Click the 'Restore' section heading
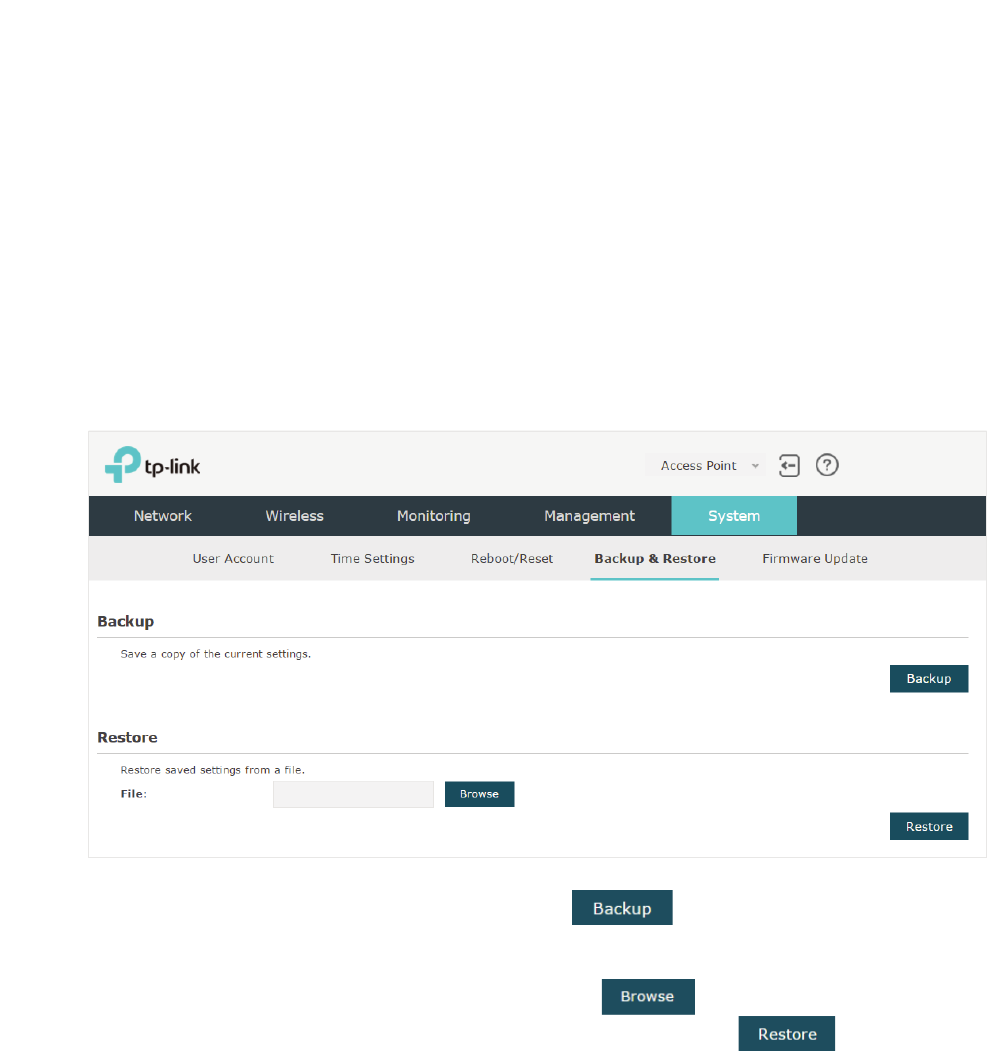Viewport: 987px width, 1051px height. click(127, 737)
